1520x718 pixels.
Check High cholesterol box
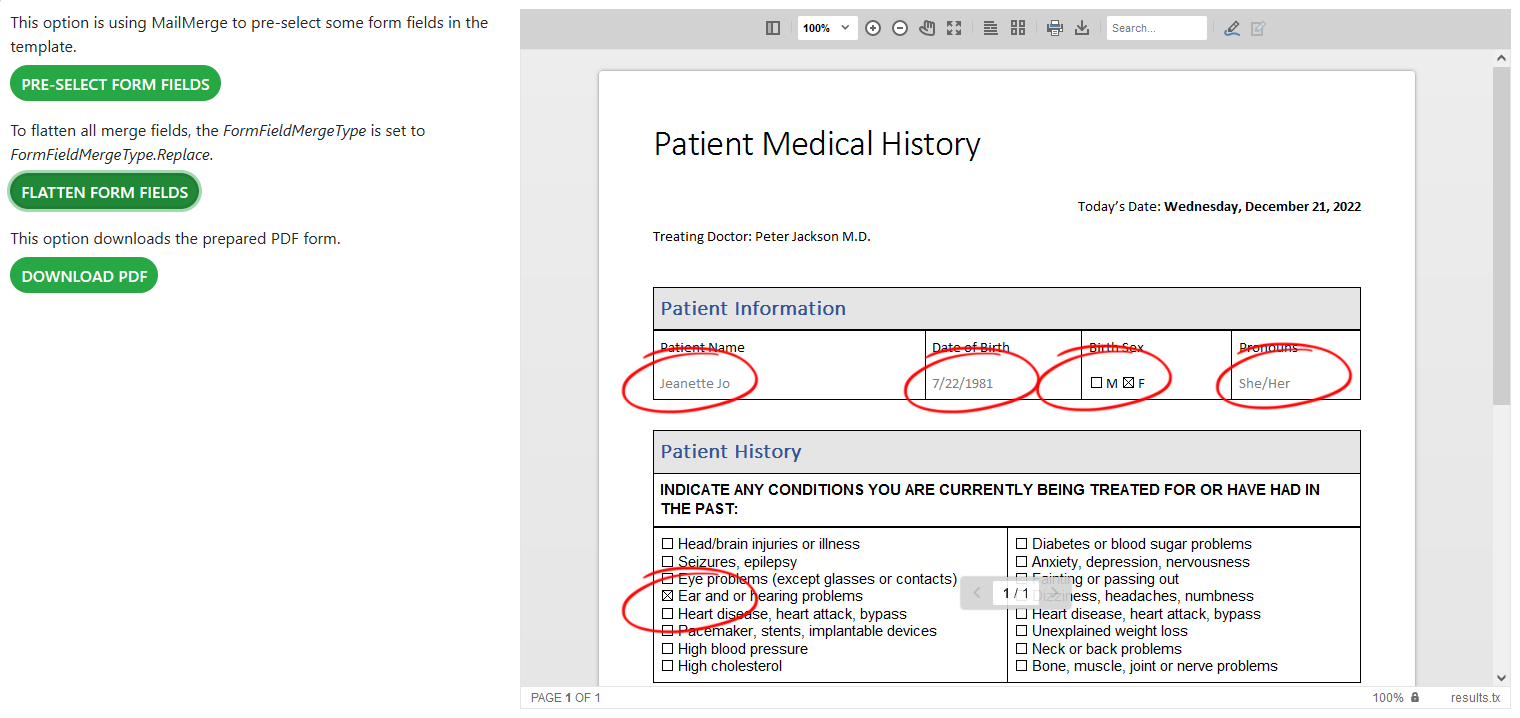point(668,666)
